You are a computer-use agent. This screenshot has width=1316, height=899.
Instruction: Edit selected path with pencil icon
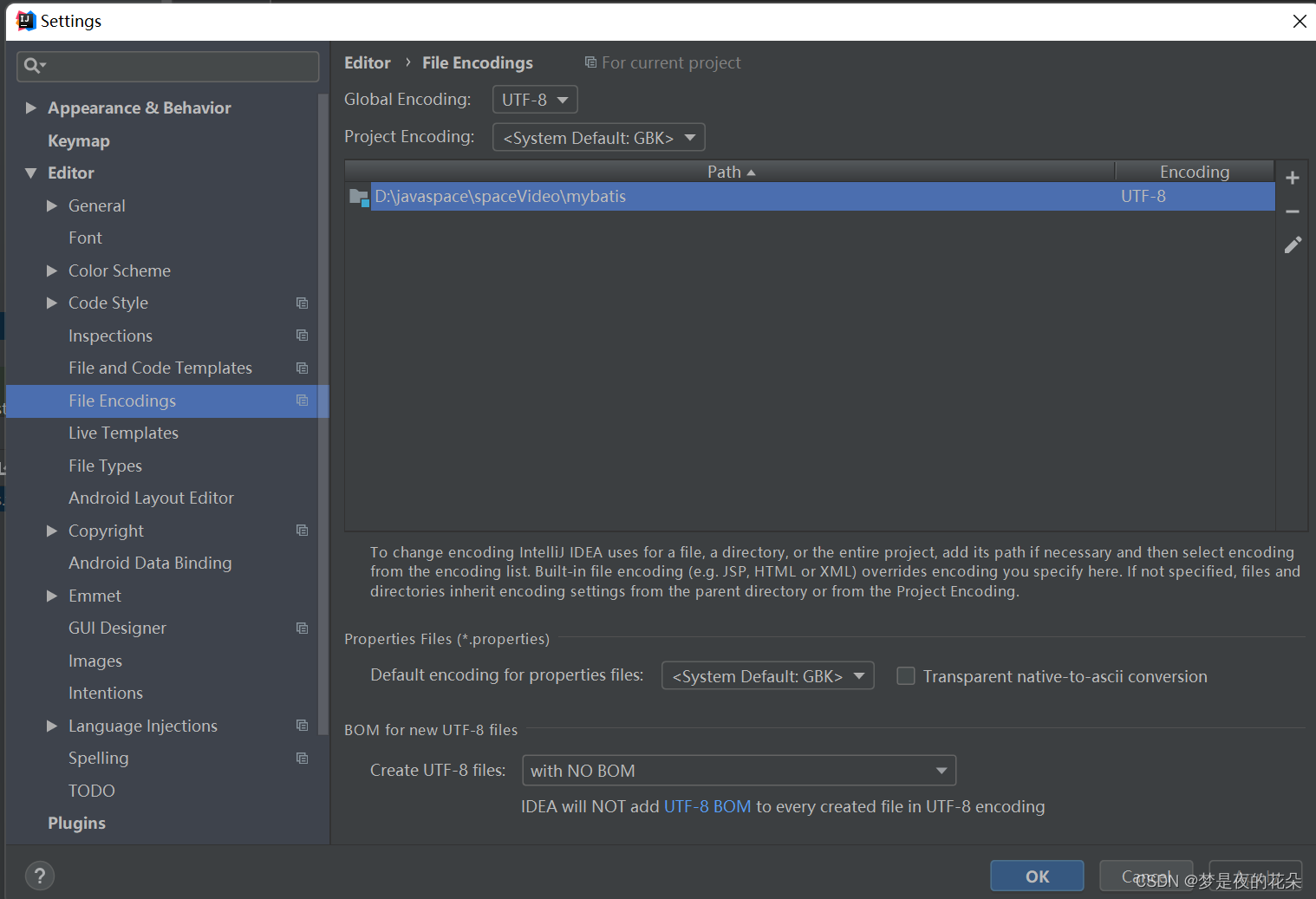point(1293,245)
